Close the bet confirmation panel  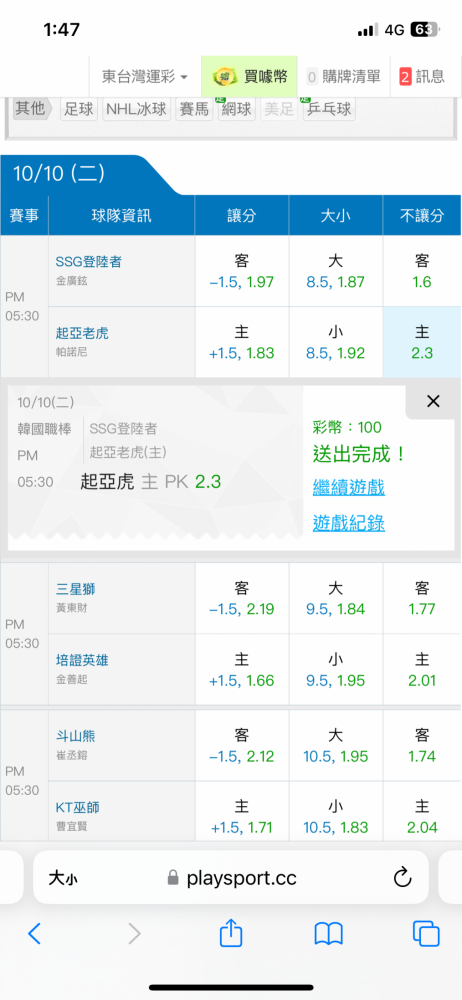click(x=433, y=401)
